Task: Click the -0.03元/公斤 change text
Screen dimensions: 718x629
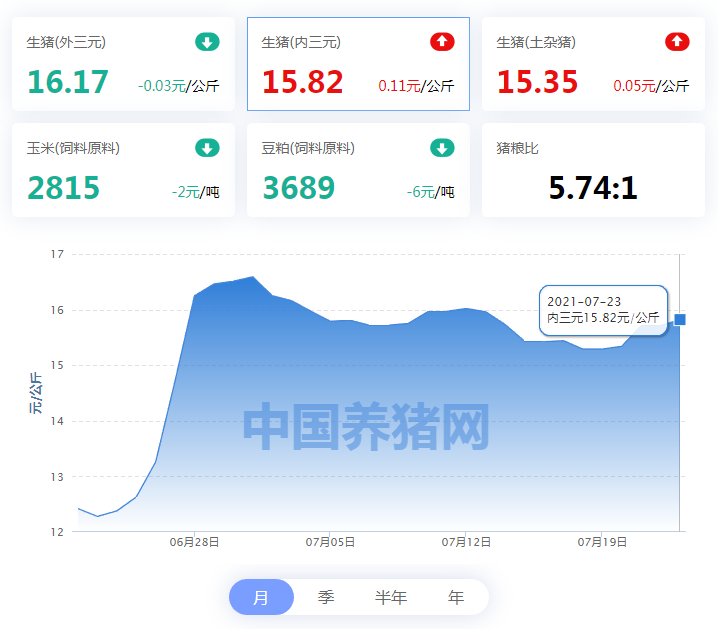Action: point(179,86)
